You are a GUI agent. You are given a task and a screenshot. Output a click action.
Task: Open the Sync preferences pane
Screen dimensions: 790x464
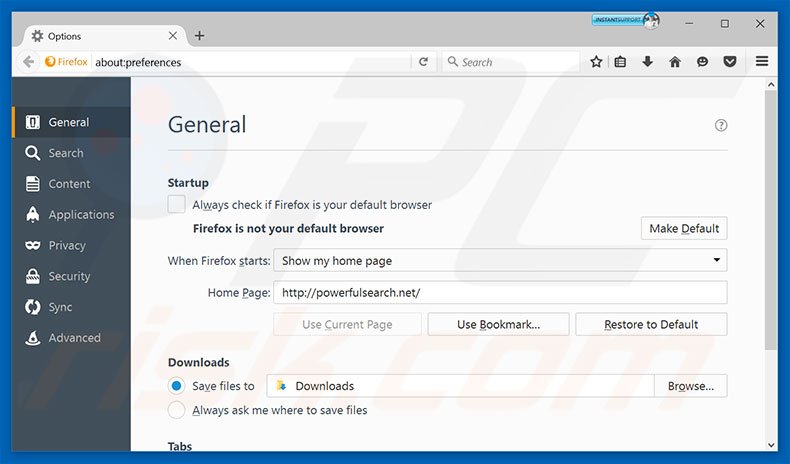coord(71,307)
